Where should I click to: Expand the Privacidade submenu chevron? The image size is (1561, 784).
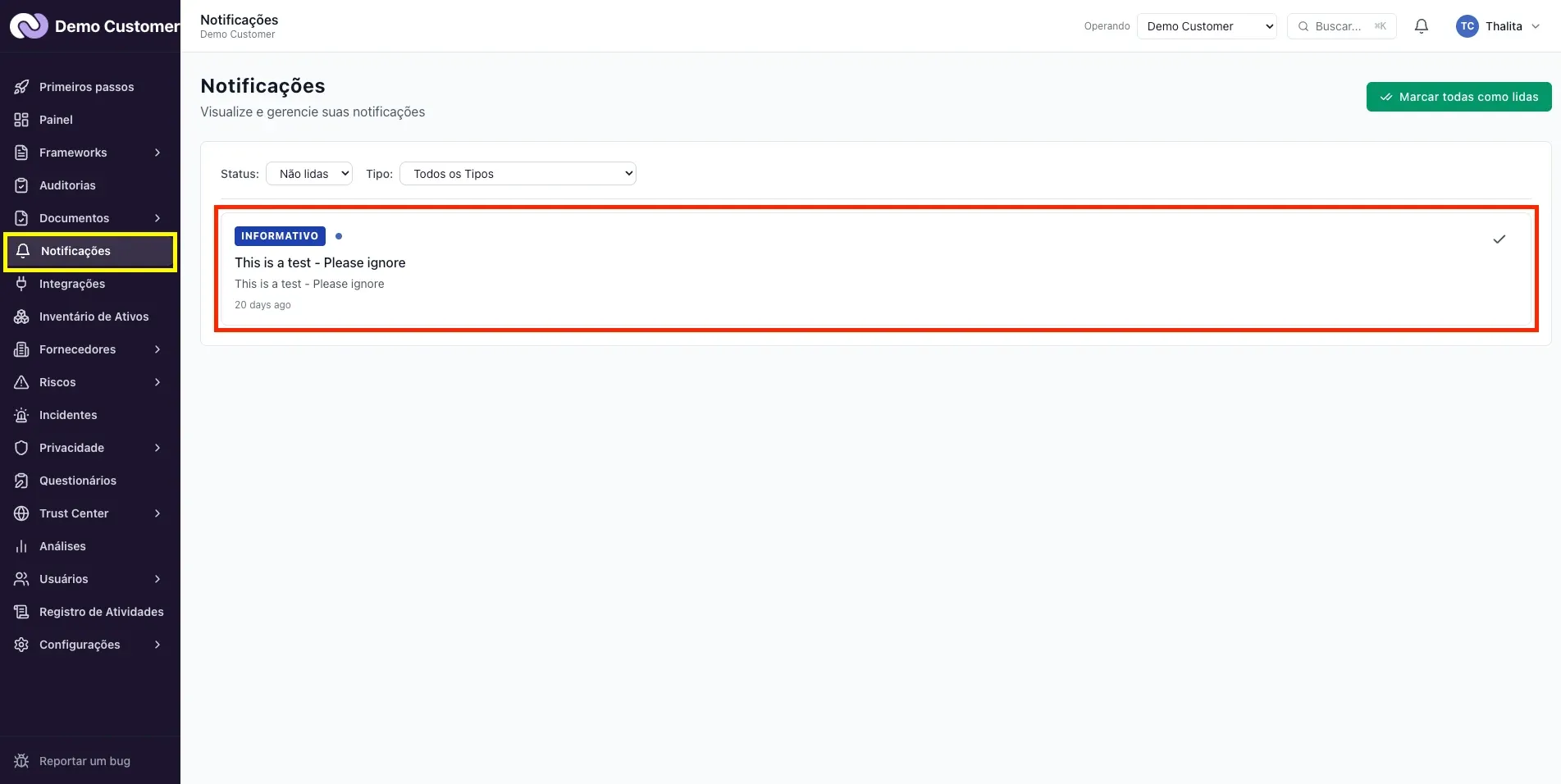[157, 448]
